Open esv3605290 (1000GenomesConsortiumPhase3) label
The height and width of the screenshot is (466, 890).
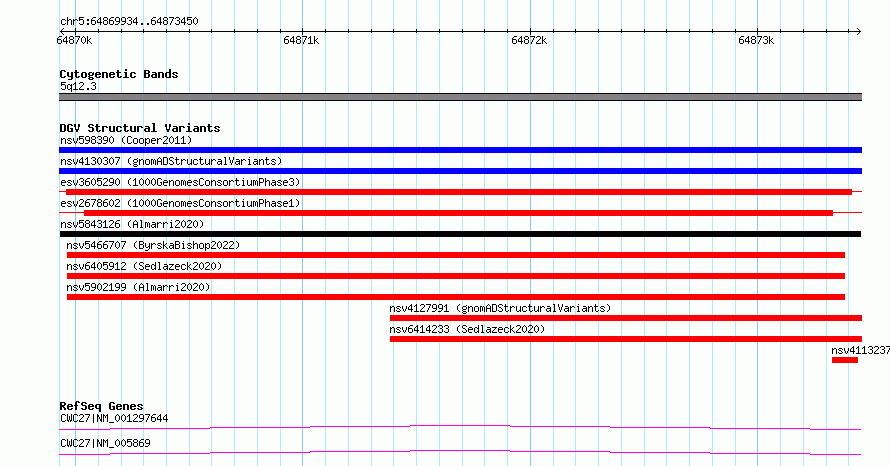[x=180, y=182]
